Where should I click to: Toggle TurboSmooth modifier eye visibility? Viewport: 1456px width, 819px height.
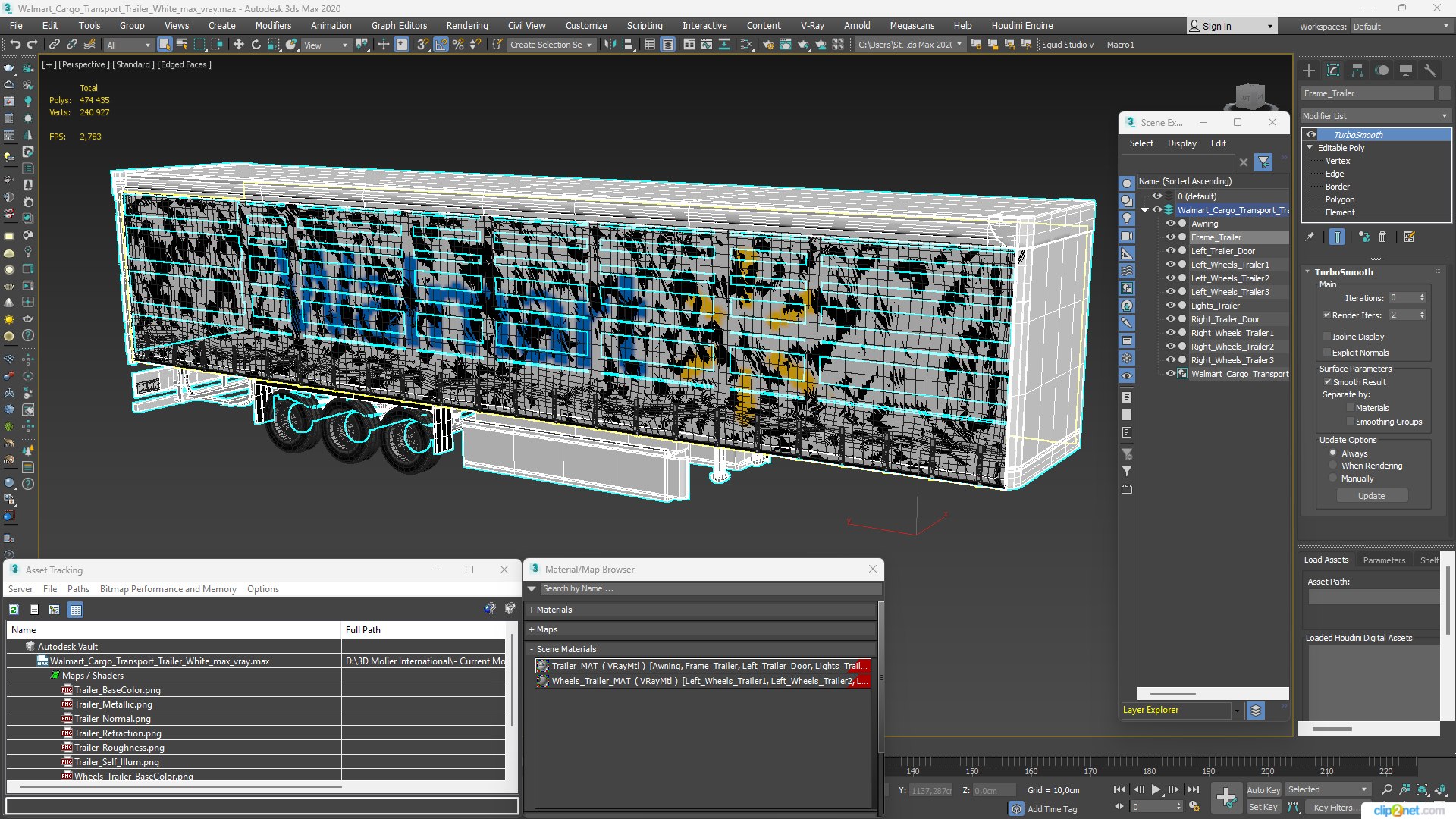(x=1311, y=135)
